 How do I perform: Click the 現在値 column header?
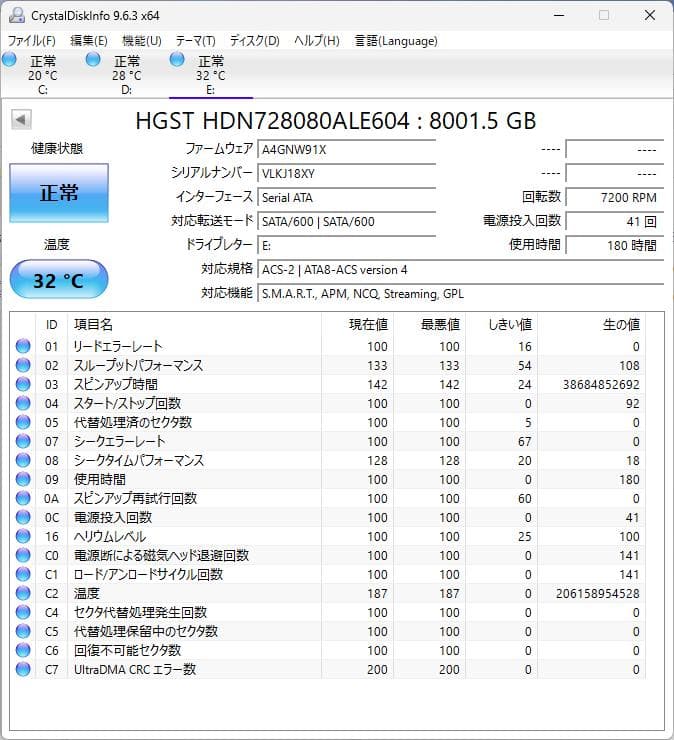357,324
